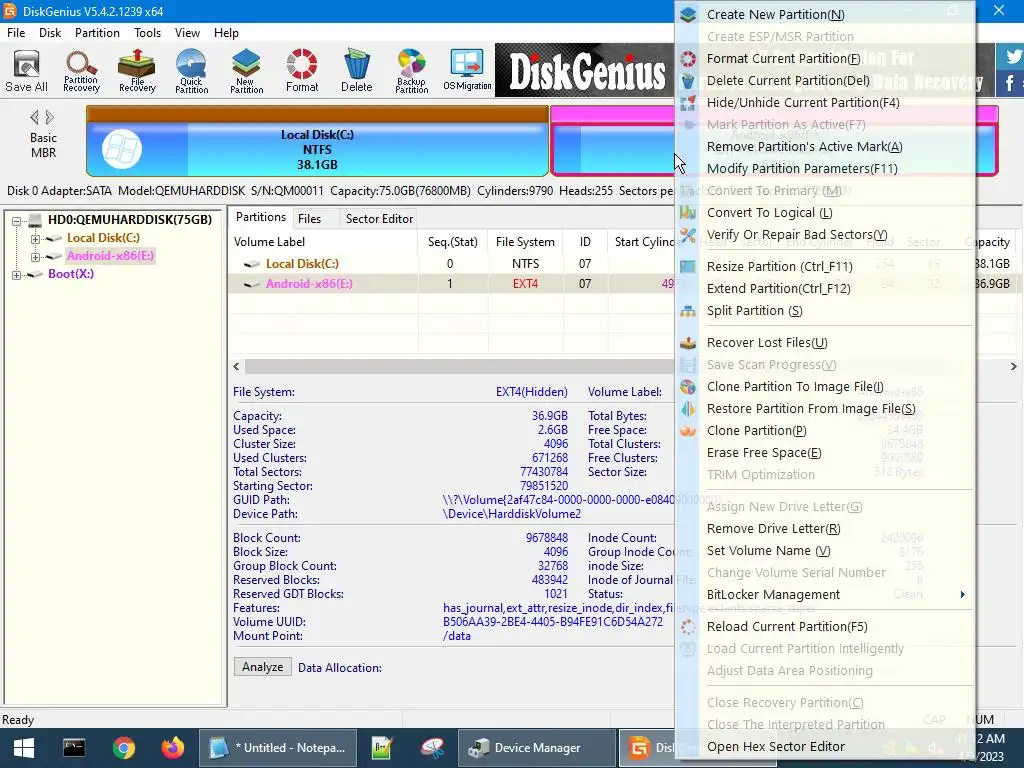Select Android-x86(E:) row in partition table
Image resolution: width=1024 pixels, height=768 pixels.
(452, 283)
